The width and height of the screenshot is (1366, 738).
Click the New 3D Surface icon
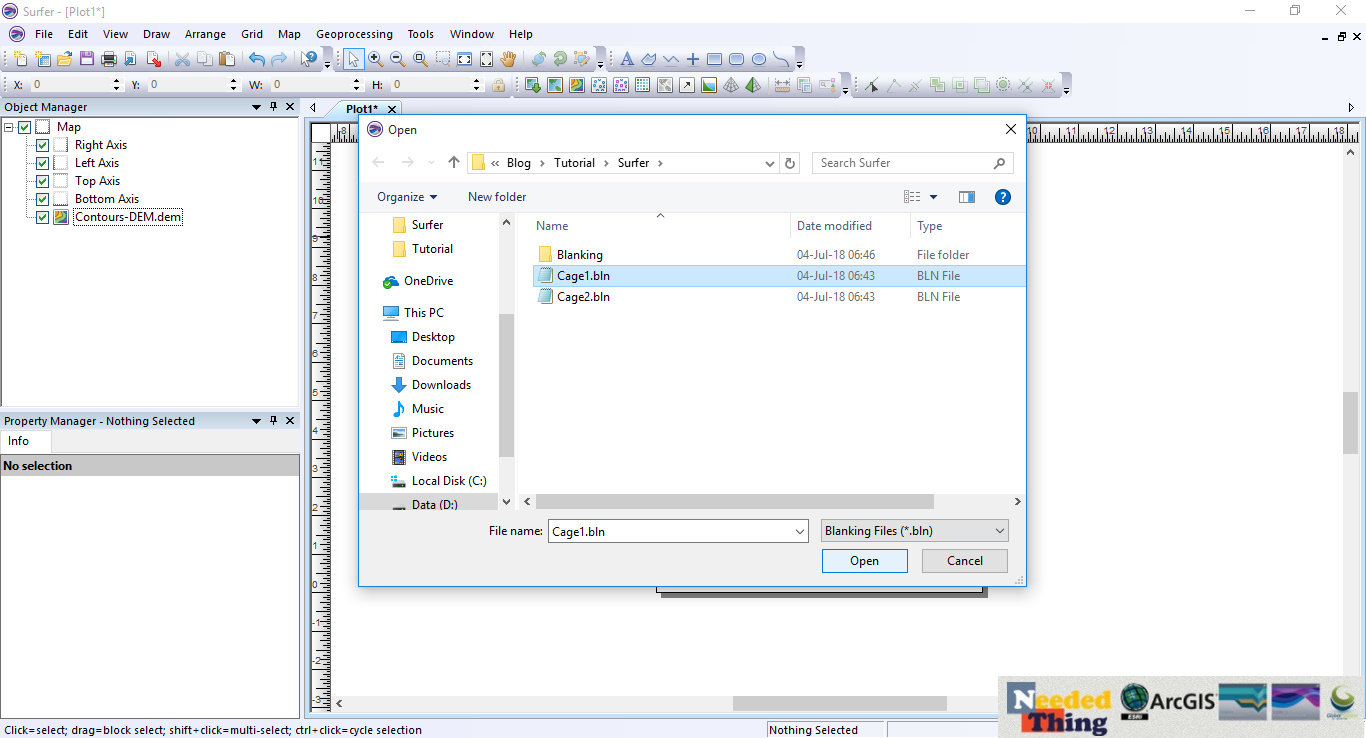pos(753,85)
